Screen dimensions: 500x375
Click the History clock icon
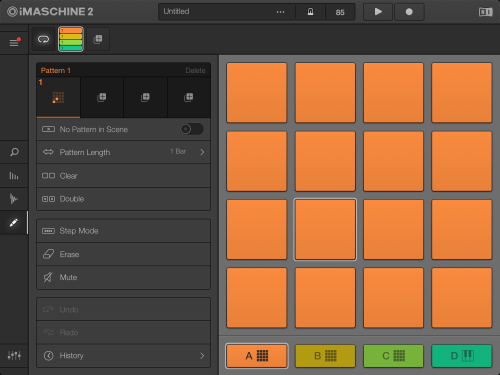tap(49, 356)
